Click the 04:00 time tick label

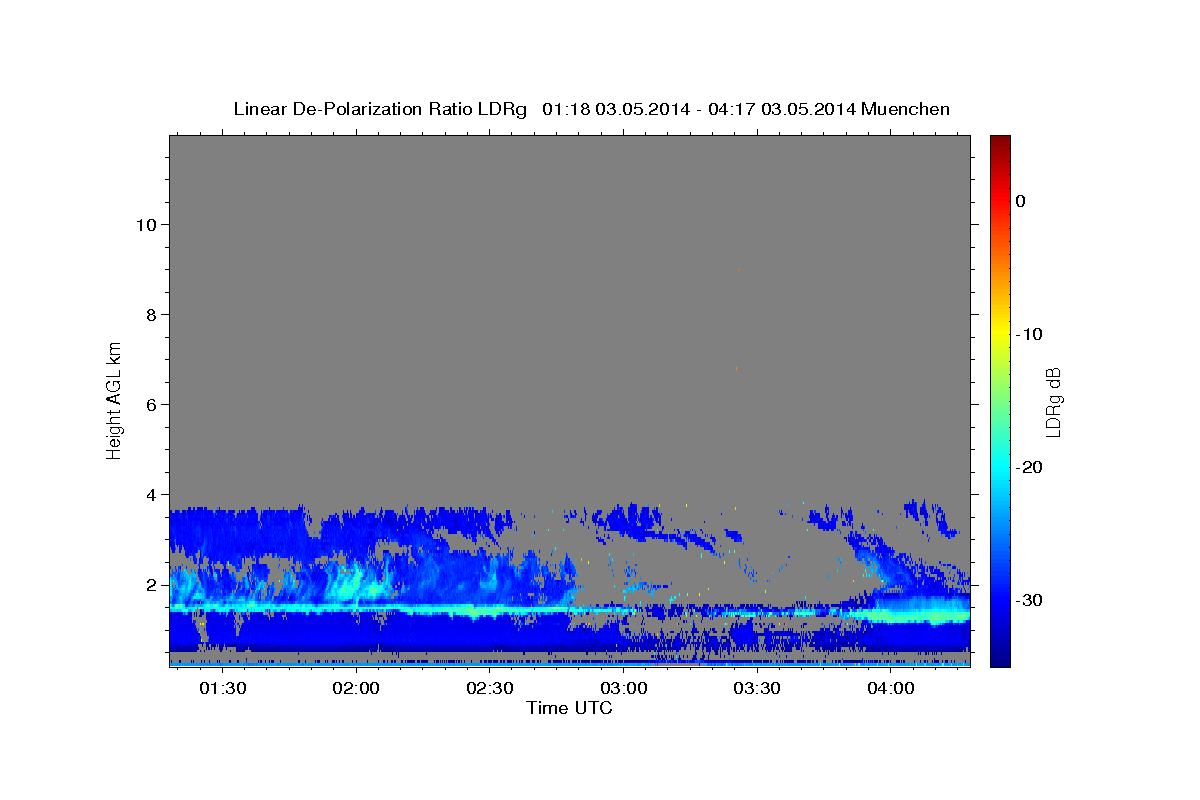[890, 689]
